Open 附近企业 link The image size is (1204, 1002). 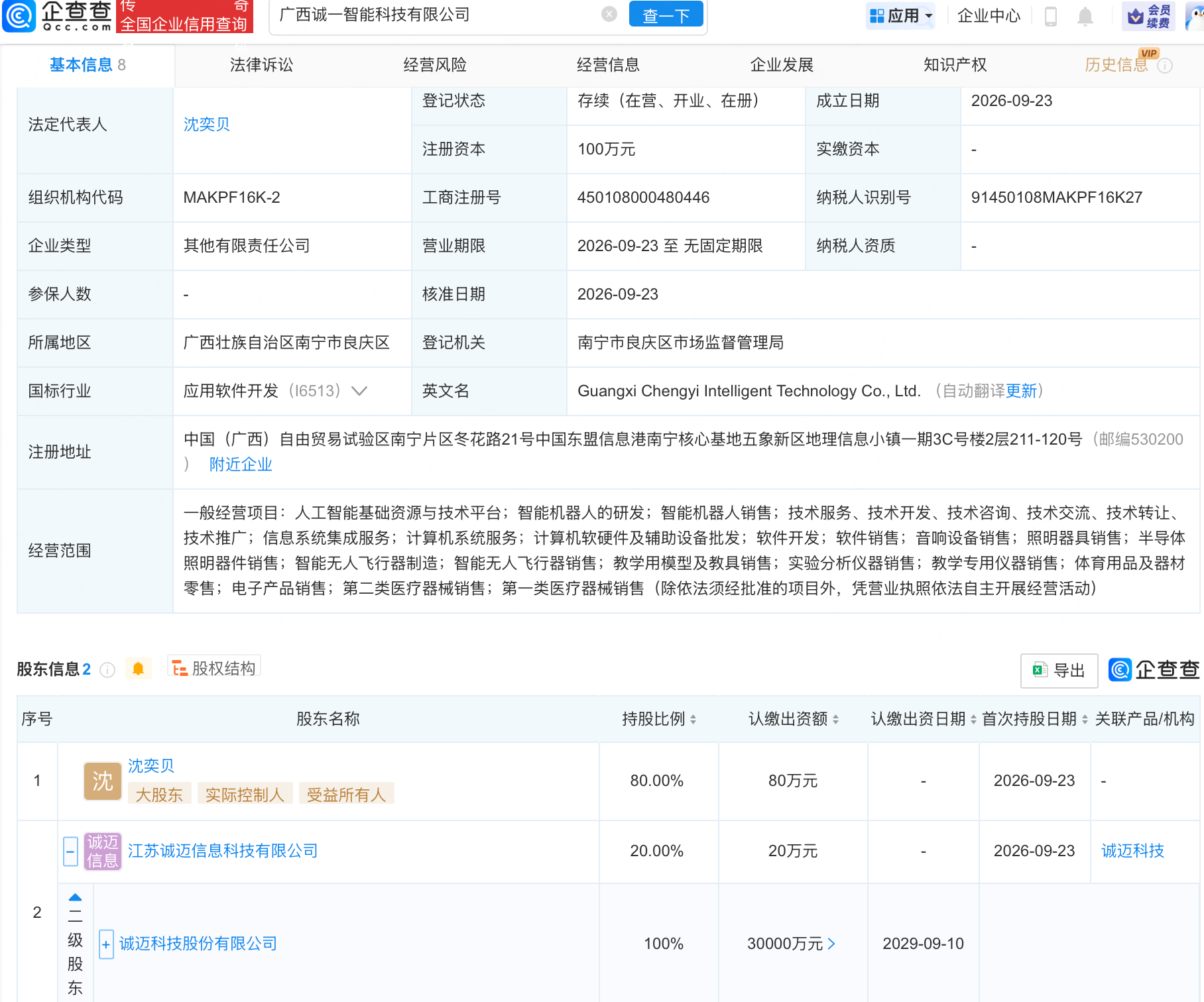241,465
